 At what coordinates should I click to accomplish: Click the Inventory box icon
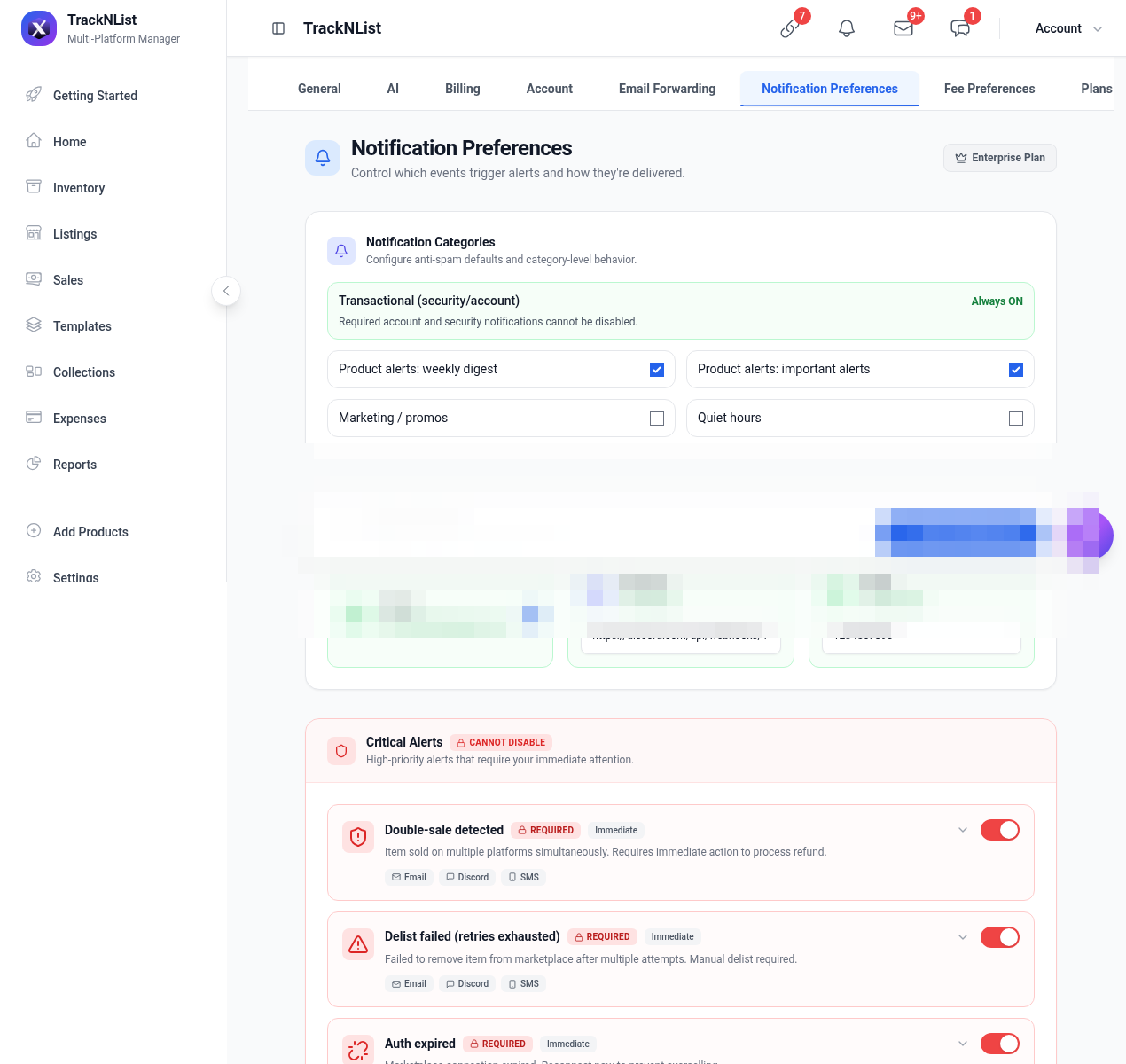pyautogui.click(x=34, y=187)
